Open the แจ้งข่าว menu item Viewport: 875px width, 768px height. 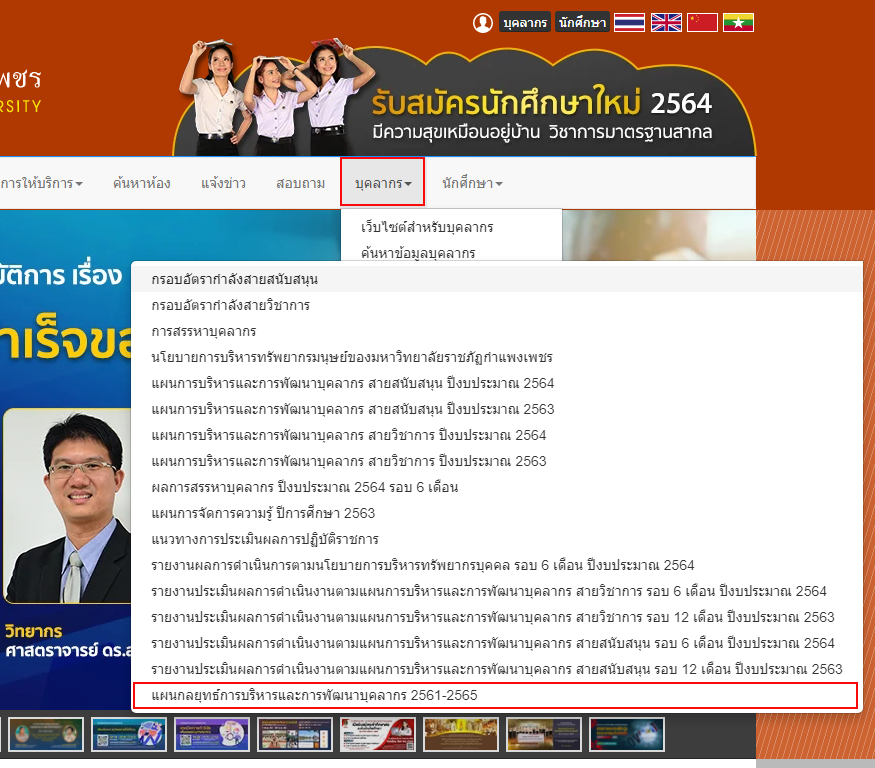[x=223, y=183]
